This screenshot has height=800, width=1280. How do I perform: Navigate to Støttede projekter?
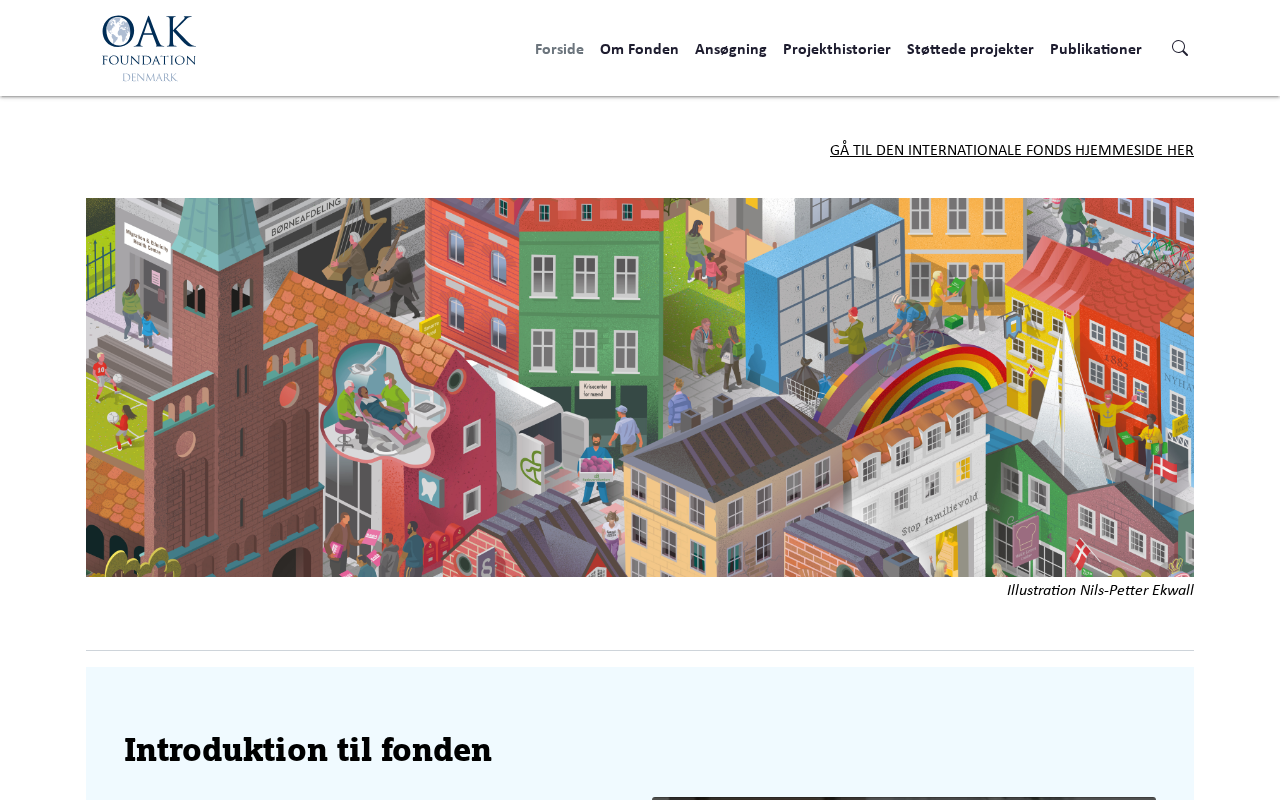[x=970, y=49]
